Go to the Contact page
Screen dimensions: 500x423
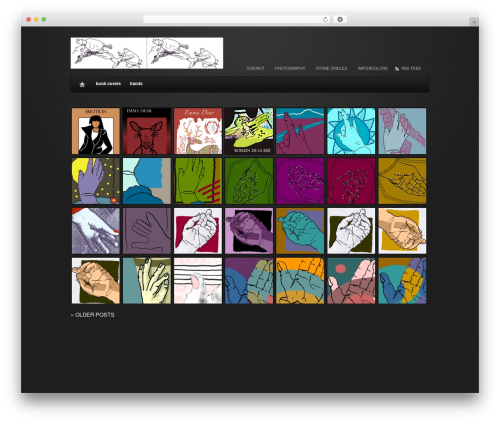click(x=255, y=68)
